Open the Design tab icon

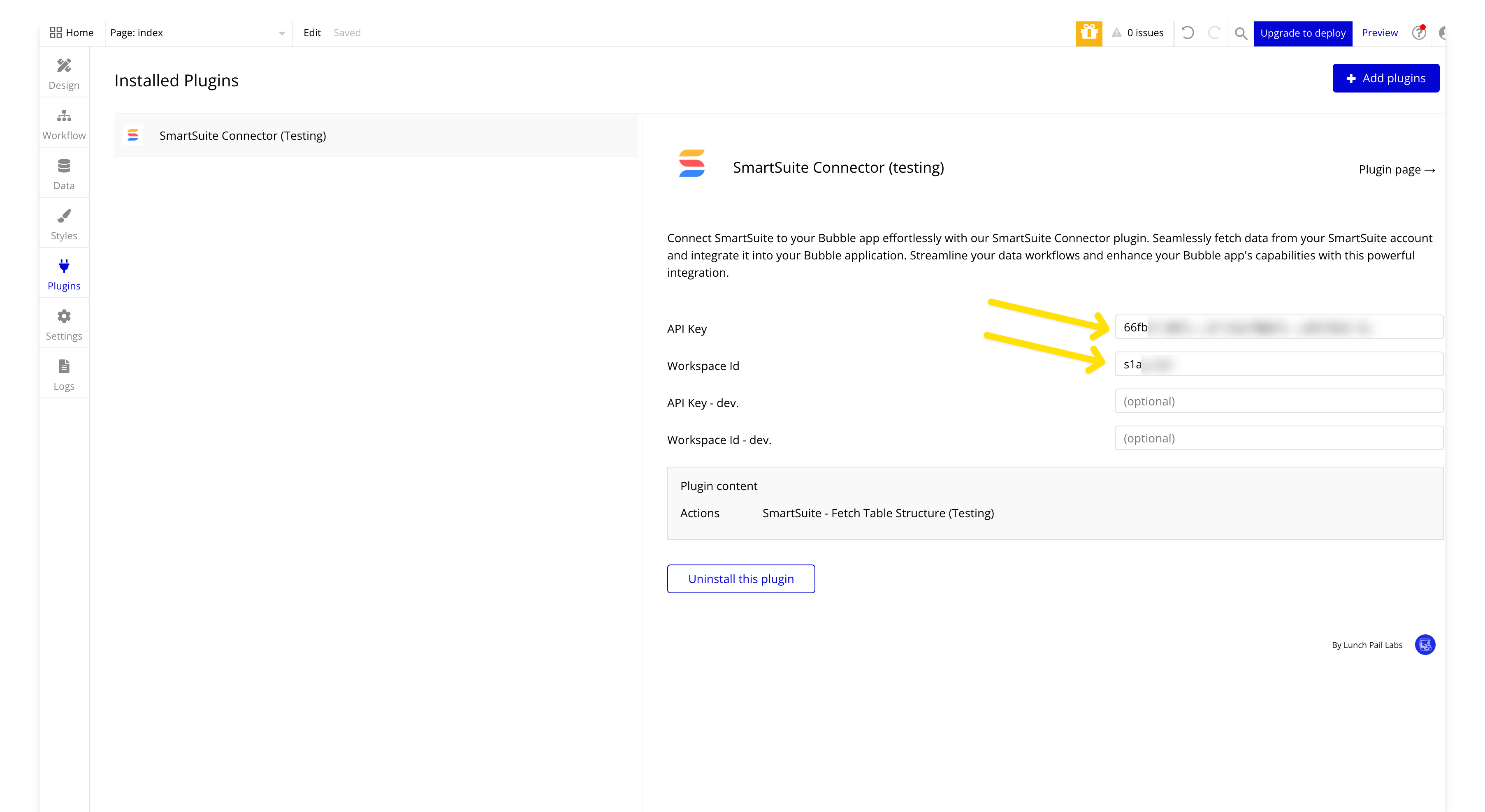click(64, 66)
